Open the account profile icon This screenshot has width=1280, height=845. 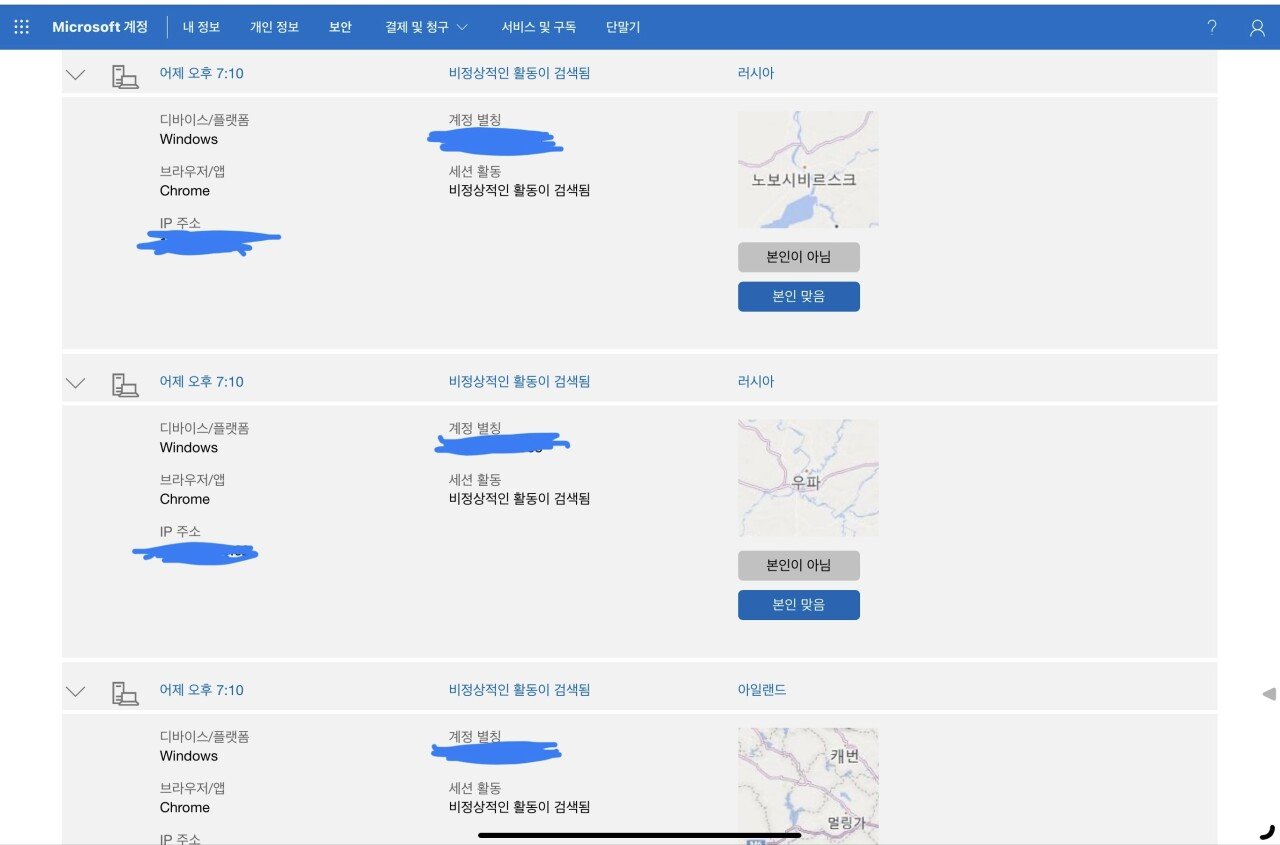pos(1257,28)
